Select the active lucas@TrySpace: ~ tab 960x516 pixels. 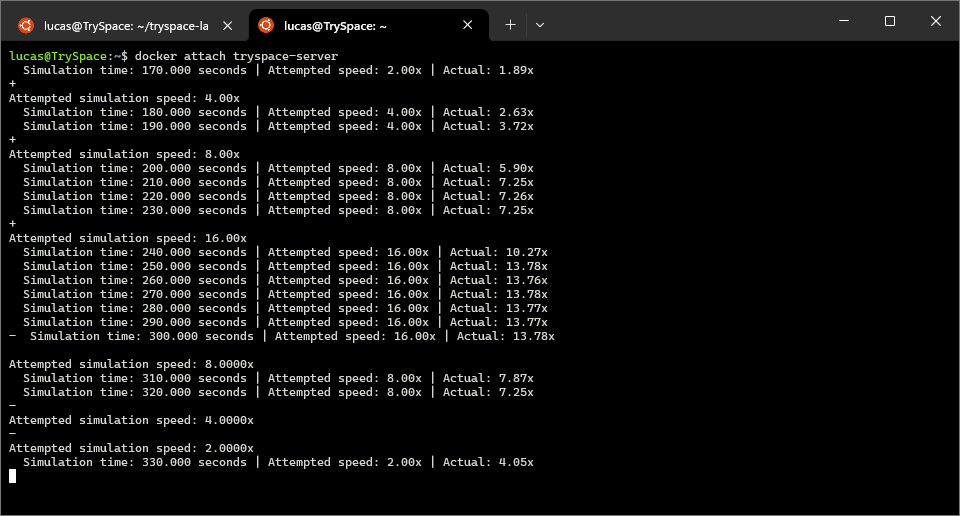pos(369,25)
